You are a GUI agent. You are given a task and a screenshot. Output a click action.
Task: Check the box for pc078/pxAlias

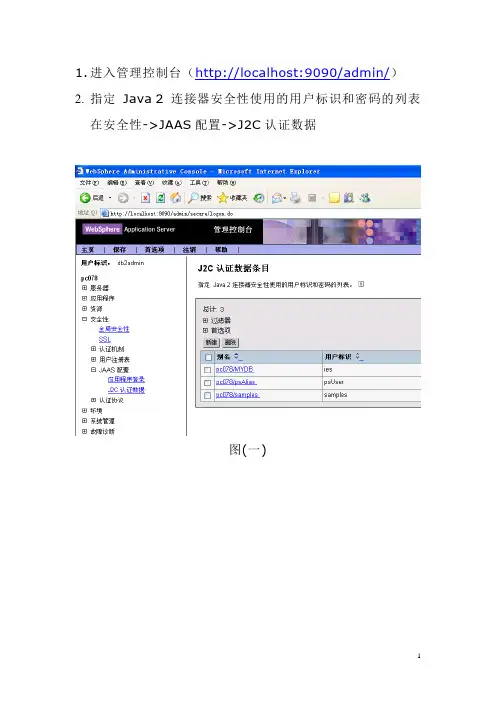(x=207, y=383)
